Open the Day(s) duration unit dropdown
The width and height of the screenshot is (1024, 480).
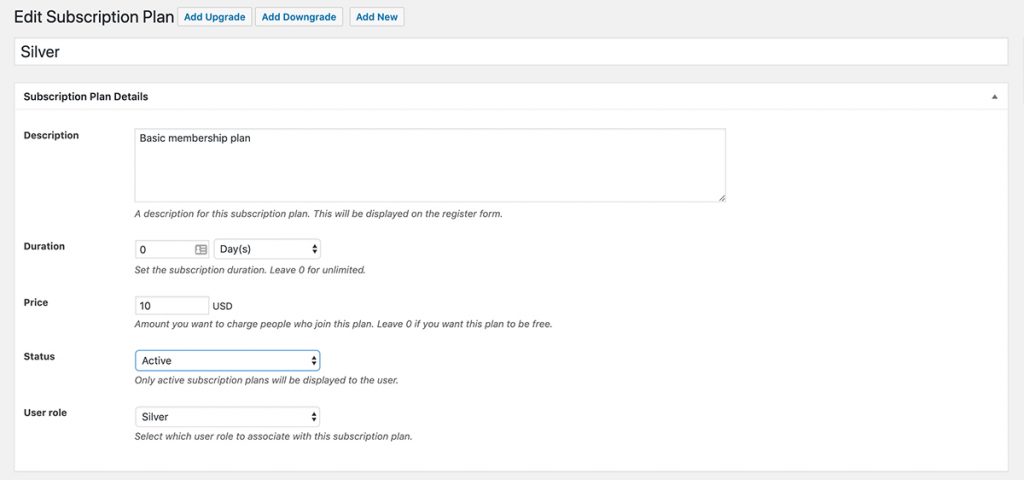tap(267, 249)
